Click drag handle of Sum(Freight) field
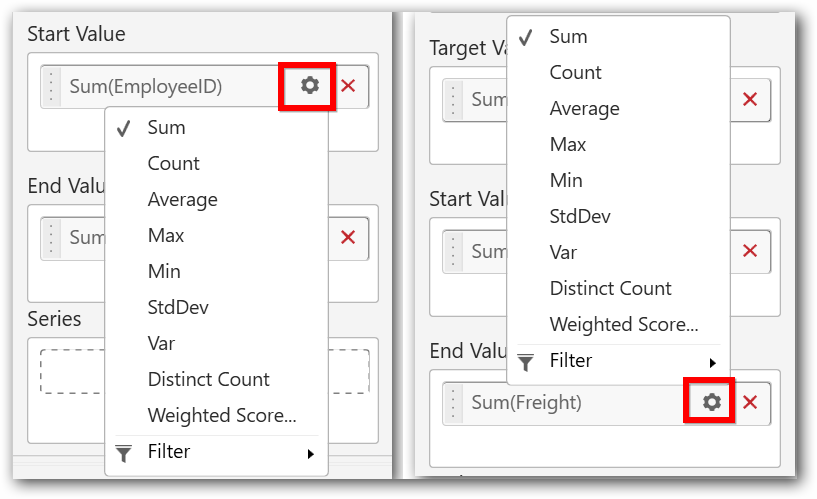817x499 pixels. (x=454, y=402)
